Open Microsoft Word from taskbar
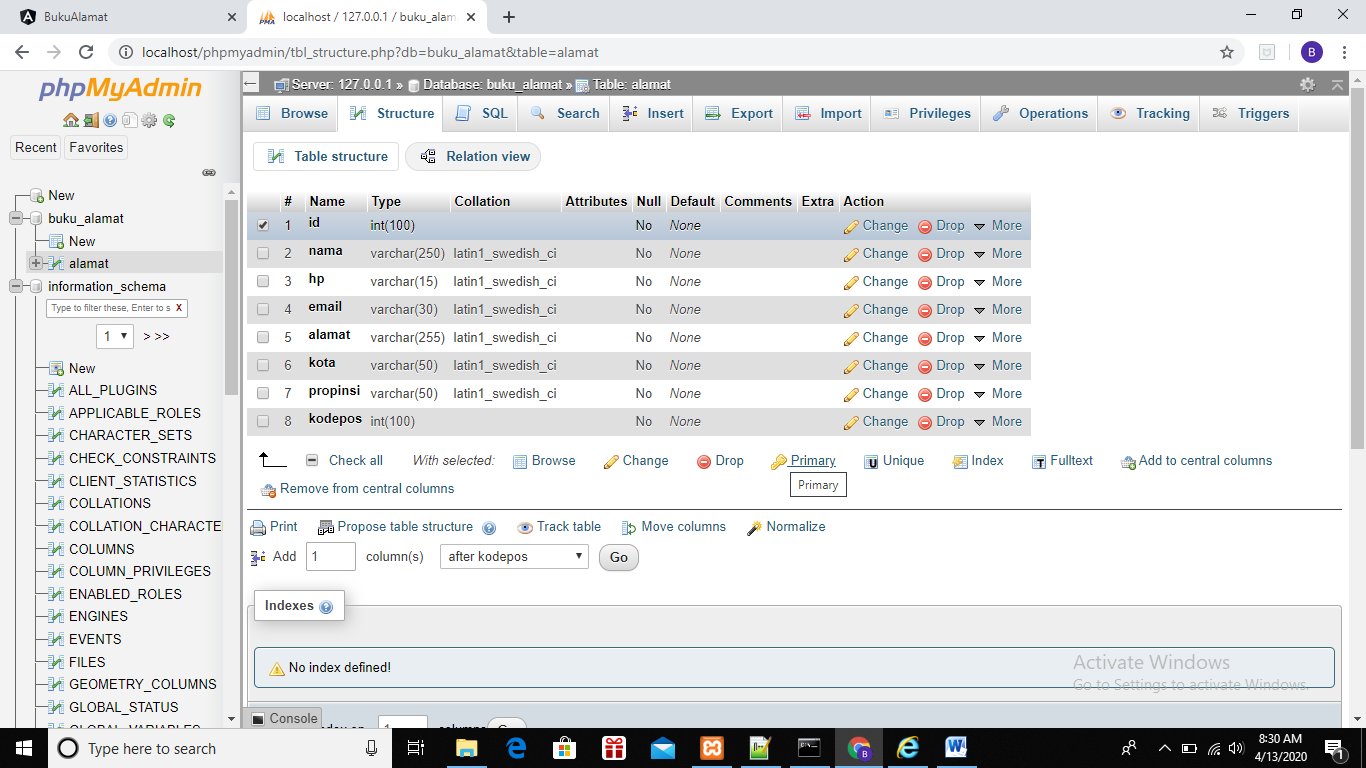This screenshot has height=768, width=1366. pos(956,748)
